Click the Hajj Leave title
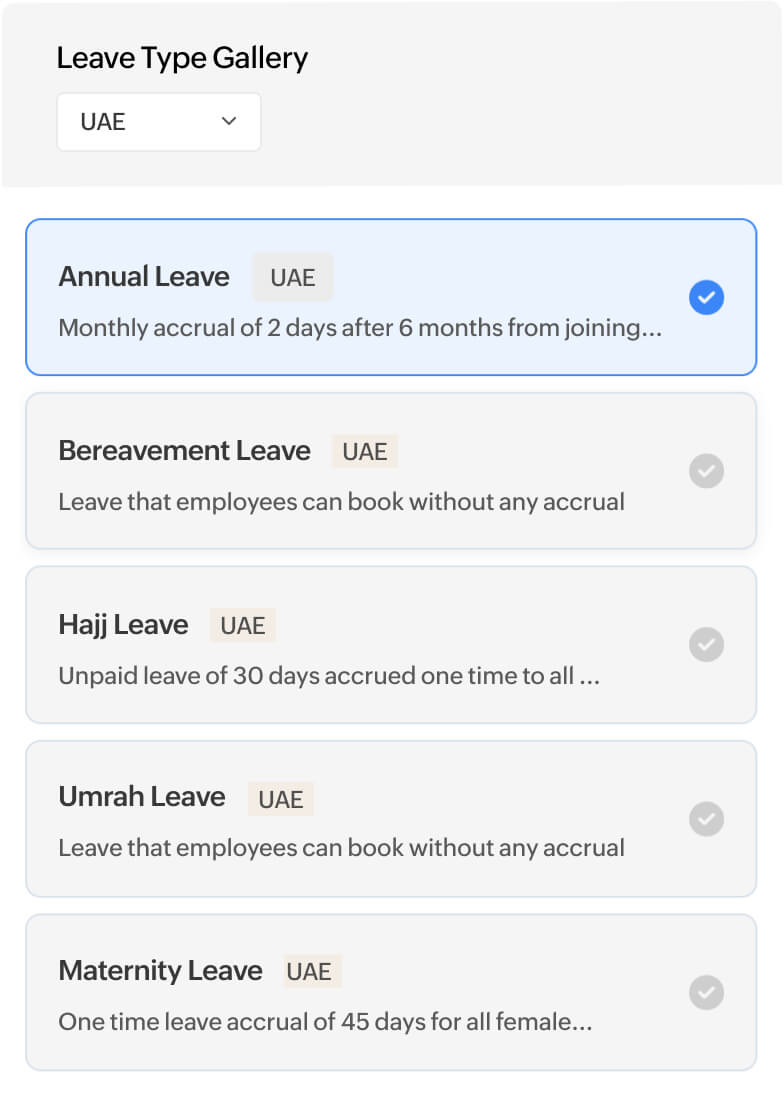 [x=123, y=624]
